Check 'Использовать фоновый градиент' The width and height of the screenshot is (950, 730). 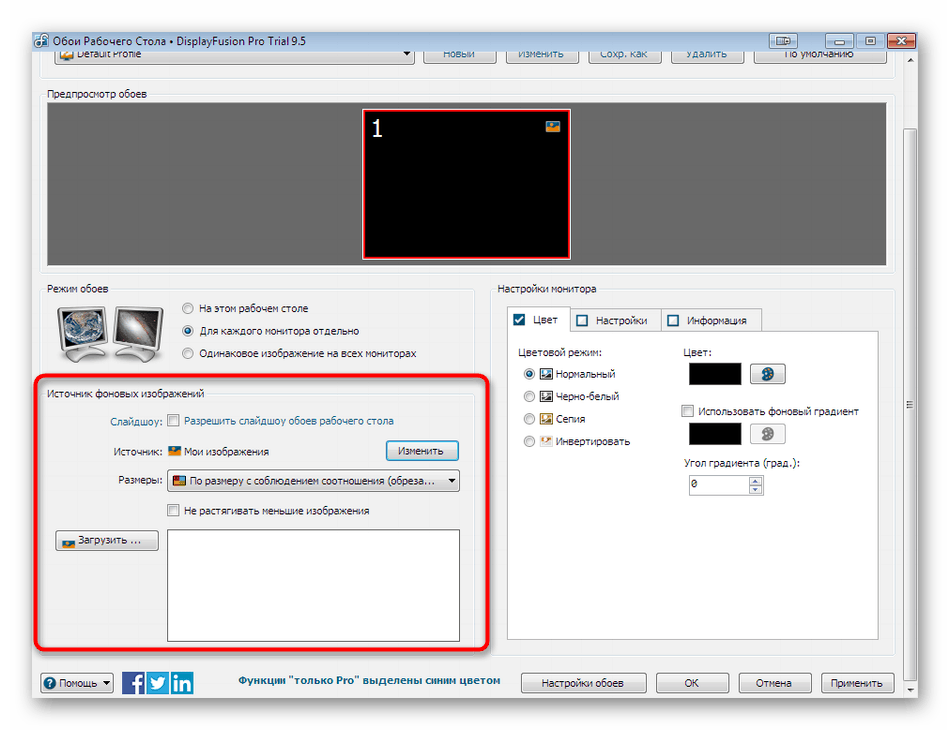(x=687, y=410)
